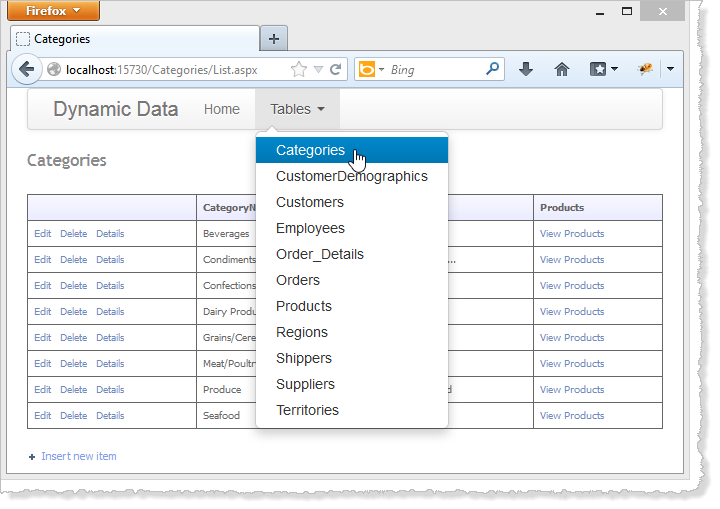The width and height of the screenshot is (720, 509).
Task: Click the bee add-on toolbar icon
Action: point(645,69)
